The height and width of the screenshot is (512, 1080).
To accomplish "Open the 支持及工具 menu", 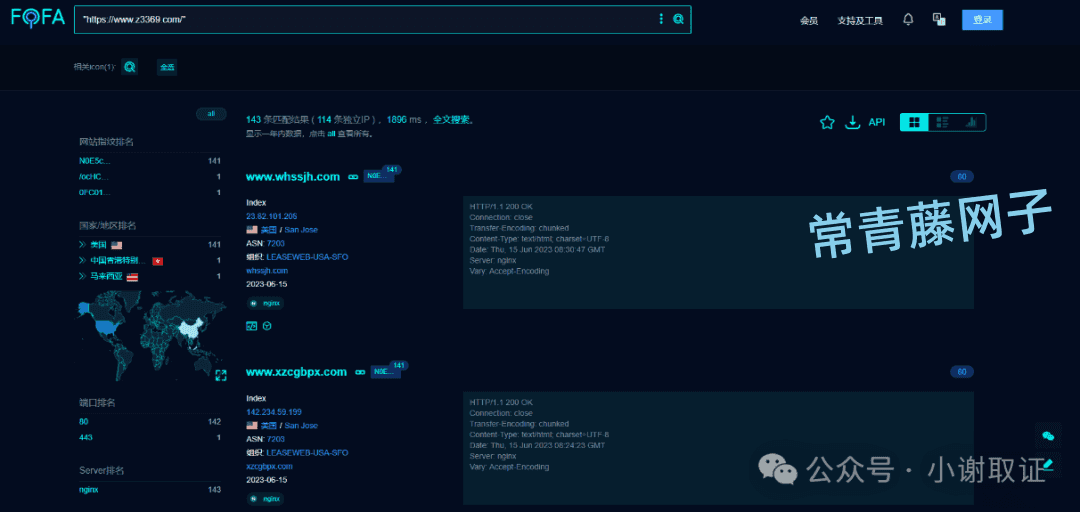I will tap(860, 21).
